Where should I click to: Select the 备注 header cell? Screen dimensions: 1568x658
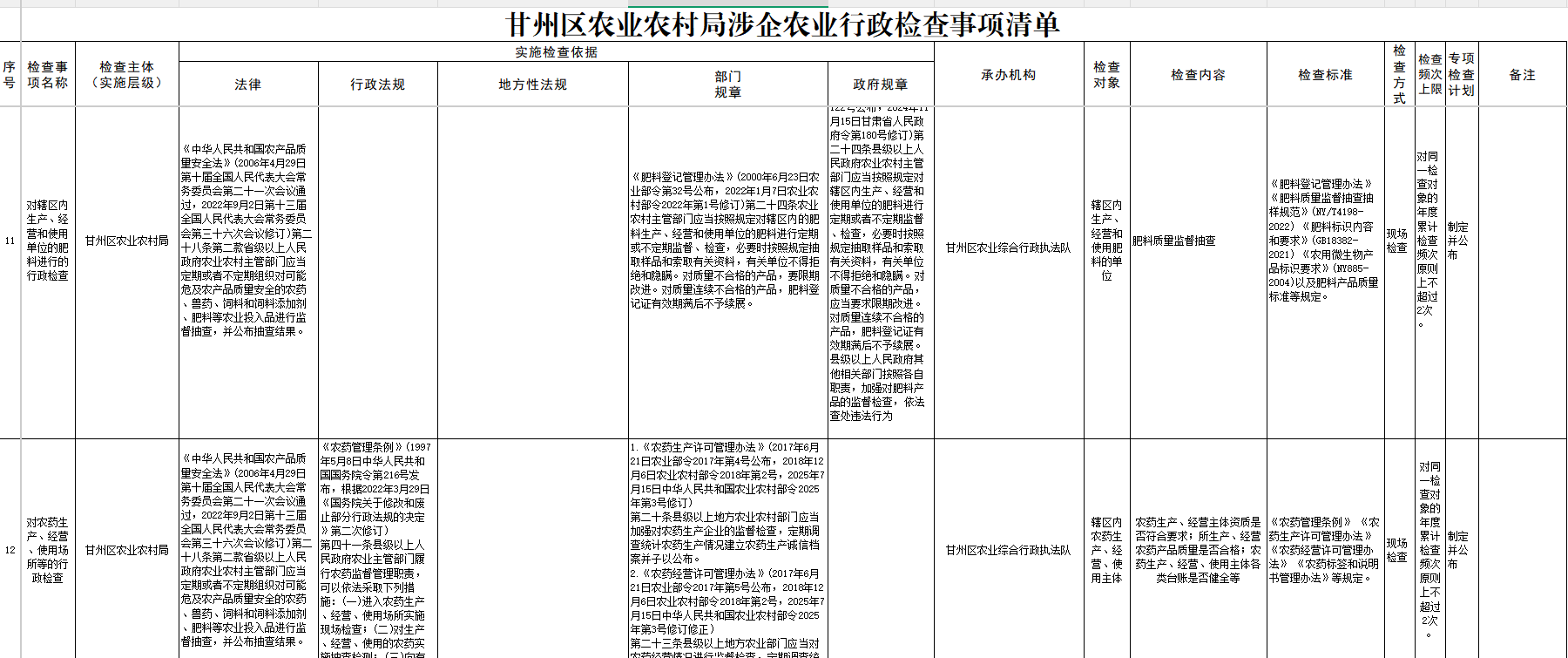pos(1522,75)
